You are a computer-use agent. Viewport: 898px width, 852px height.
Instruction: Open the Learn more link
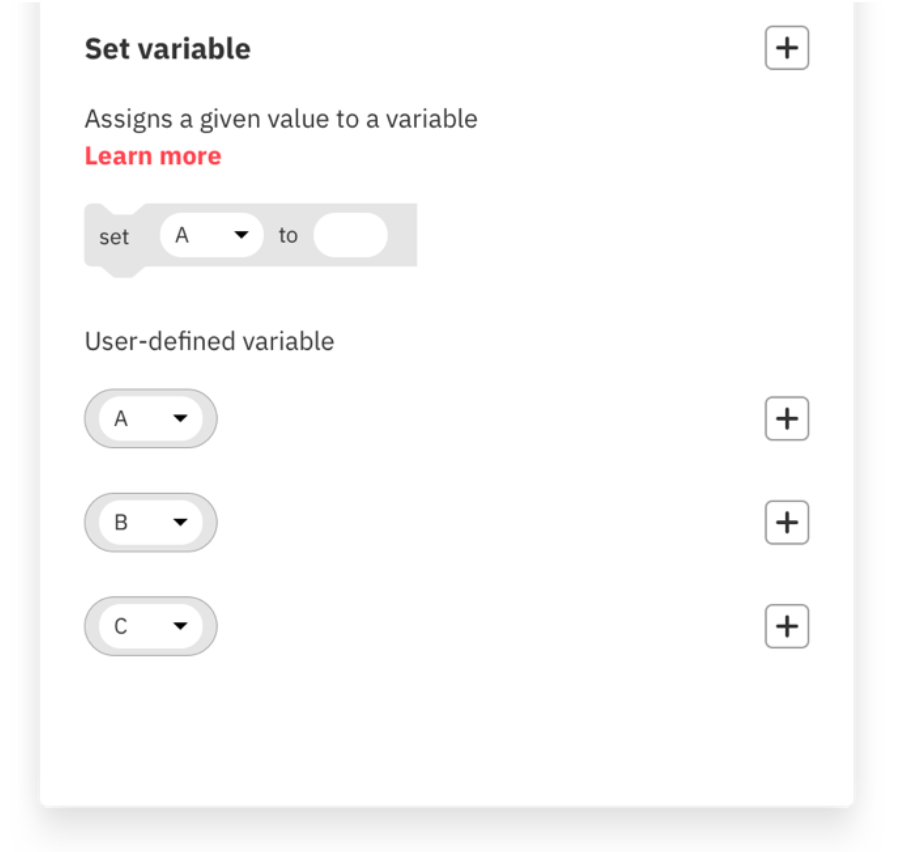(153, 156)
